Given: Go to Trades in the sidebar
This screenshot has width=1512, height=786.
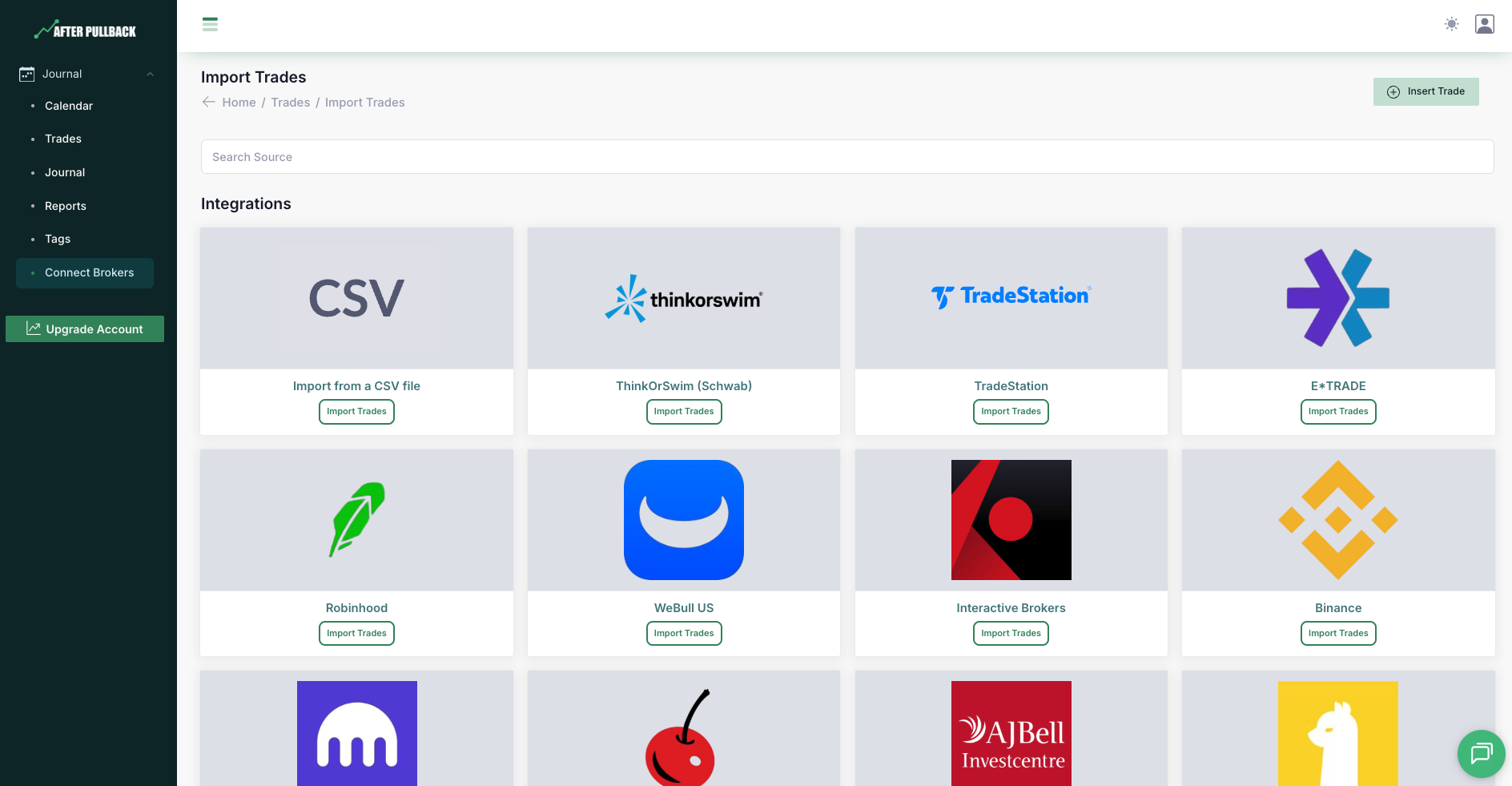Looking at the screenshot, I should [63, 139].
